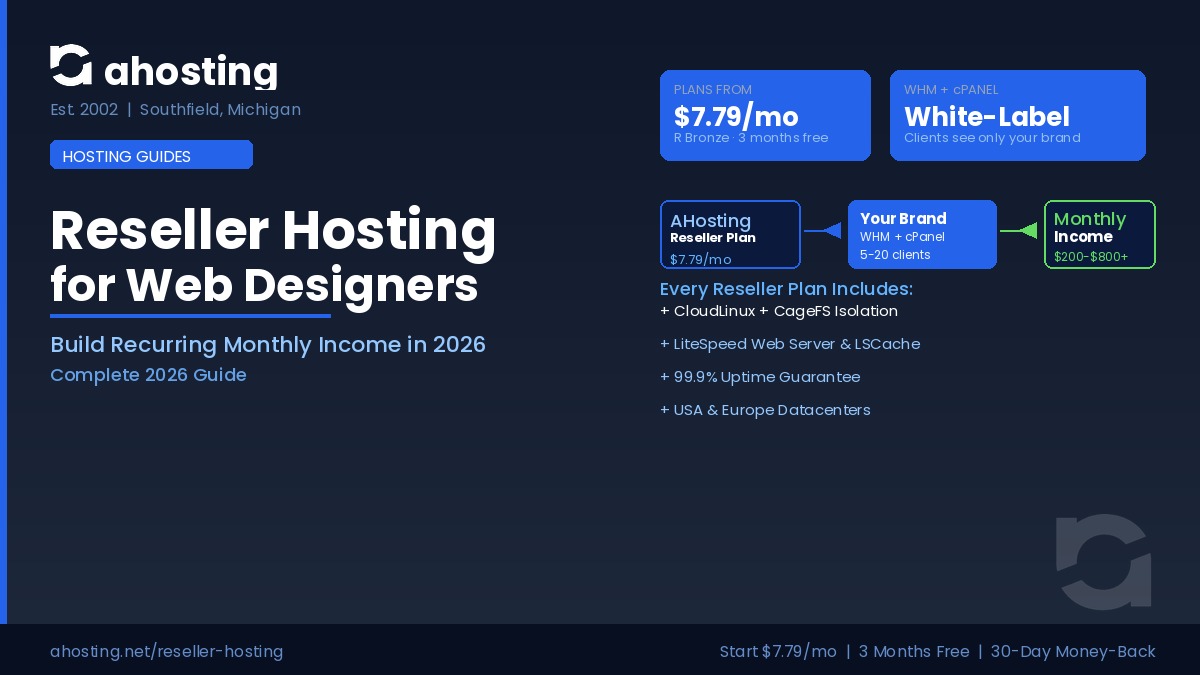Click the ahosting logo icon
The width and height of the screenshot is (1200, 675).
[71, 66]
